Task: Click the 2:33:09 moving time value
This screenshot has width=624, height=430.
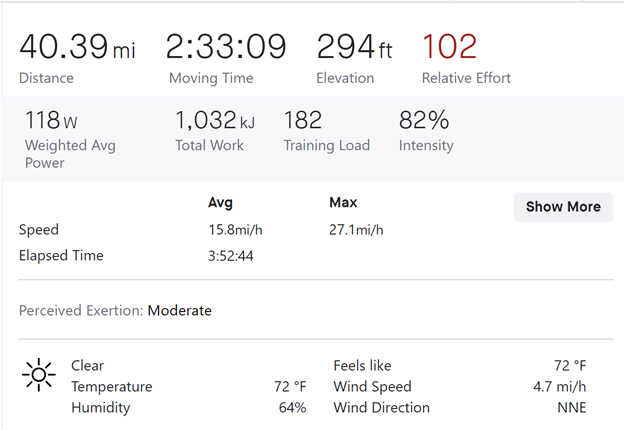Action: (226, 46)
